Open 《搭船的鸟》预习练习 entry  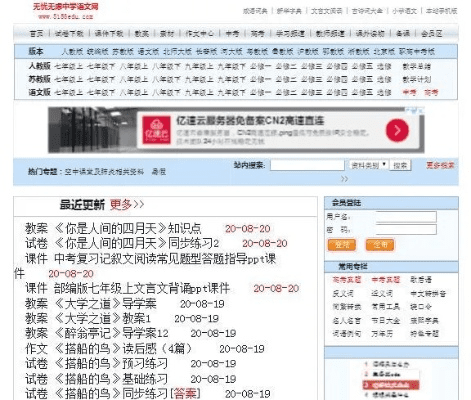[111, 364]
